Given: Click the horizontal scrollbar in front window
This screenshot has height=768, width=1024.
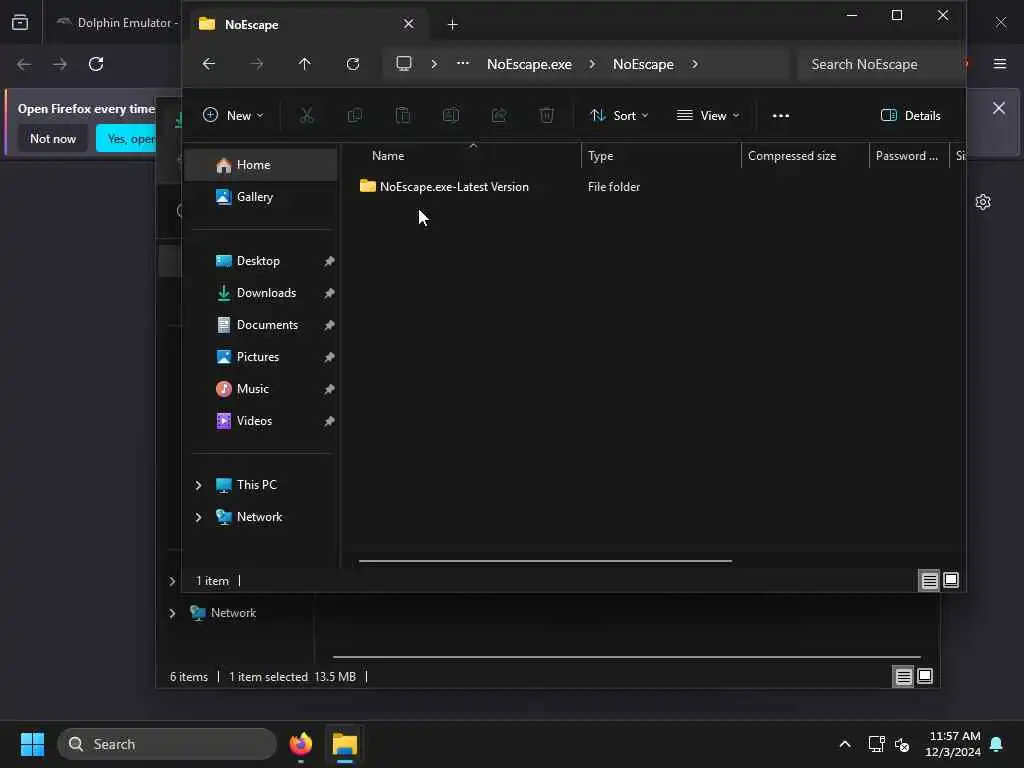Looking at the screenshot, I should pyautogui.click(x=545, y=560).
